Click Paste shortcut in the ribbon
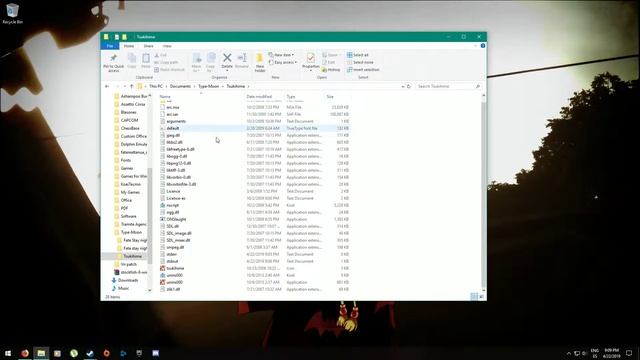Image resolution: width=640 pixels, height=360 pixels. pyautogui.click(x=169, y=70)
